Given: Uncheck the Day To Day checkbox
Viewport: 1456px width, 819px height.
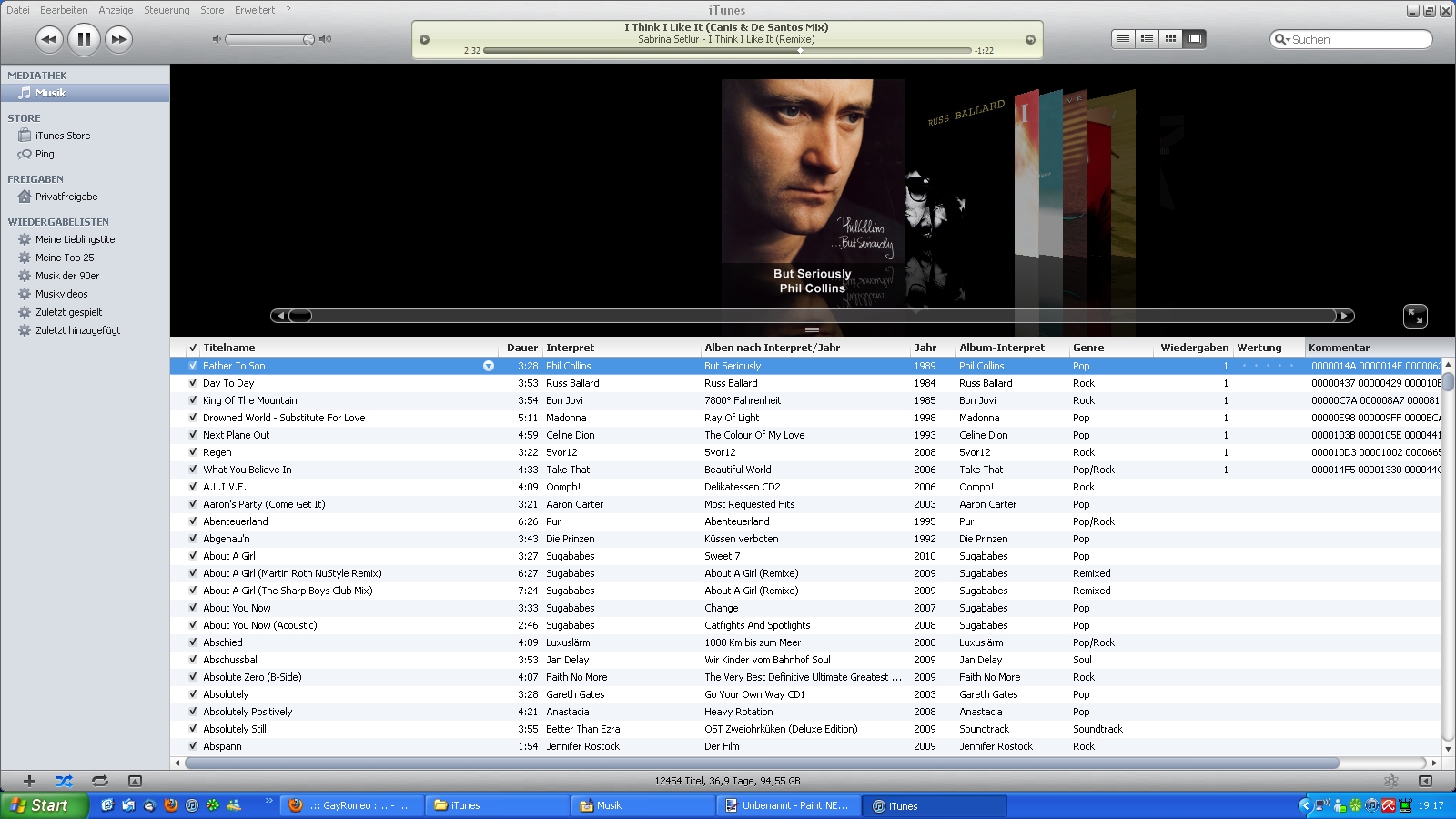Looking at the screenshot, I should point(193,383).
